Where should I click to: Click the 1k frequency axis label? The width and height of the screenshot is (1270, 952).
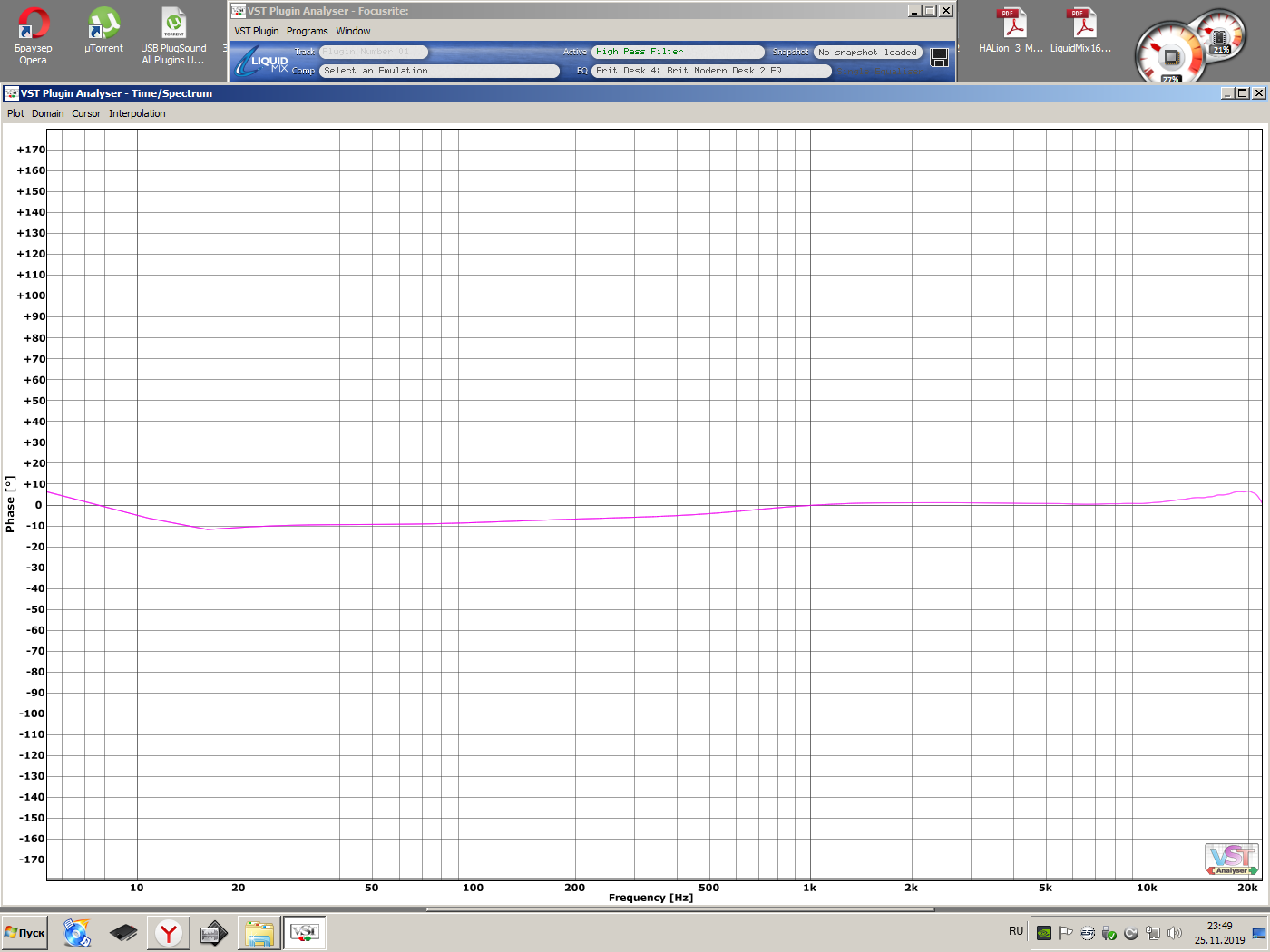(809, 888)
